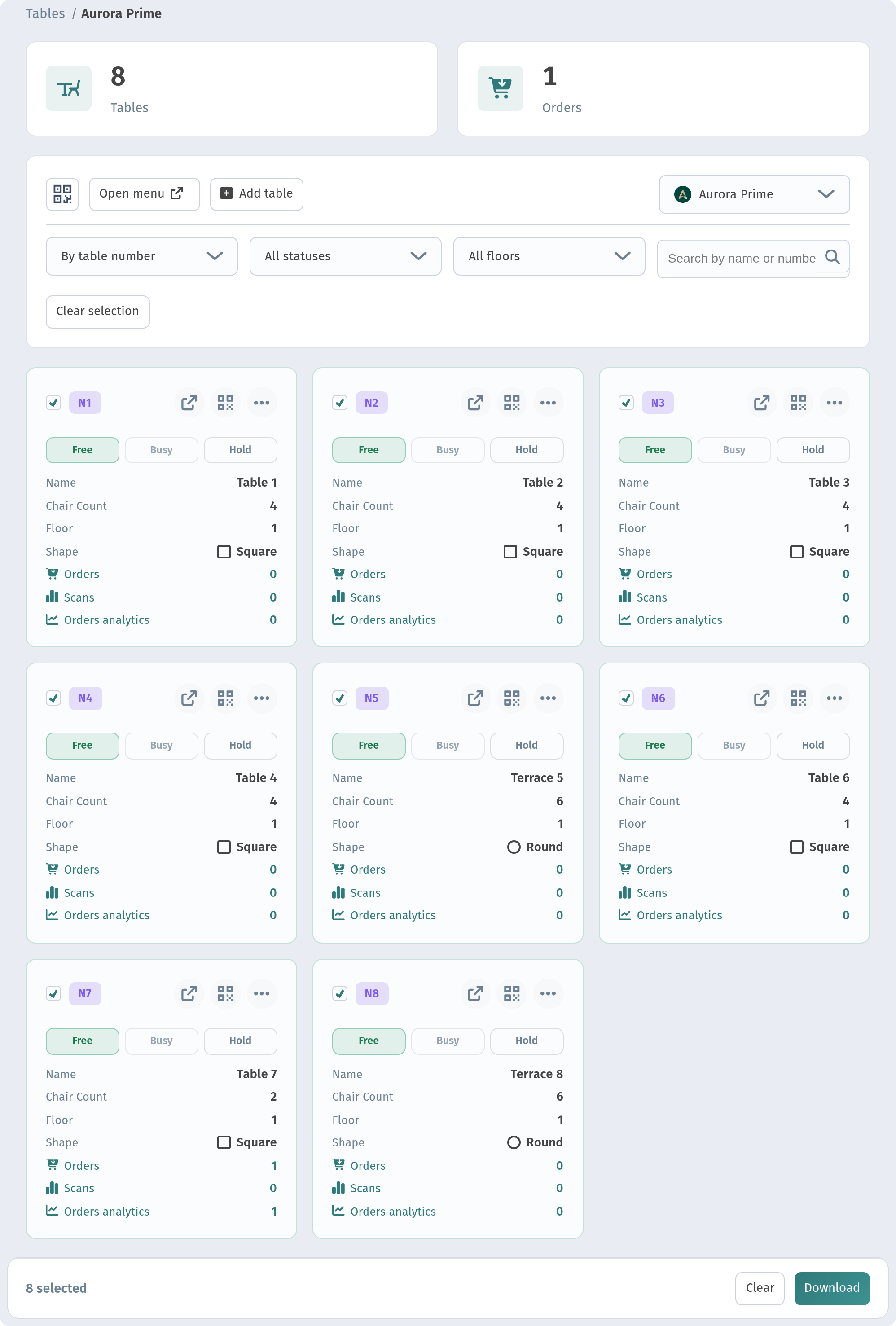Open external link for table N6
Viewport: 896px width, 1326px height.
click(762, 698)
